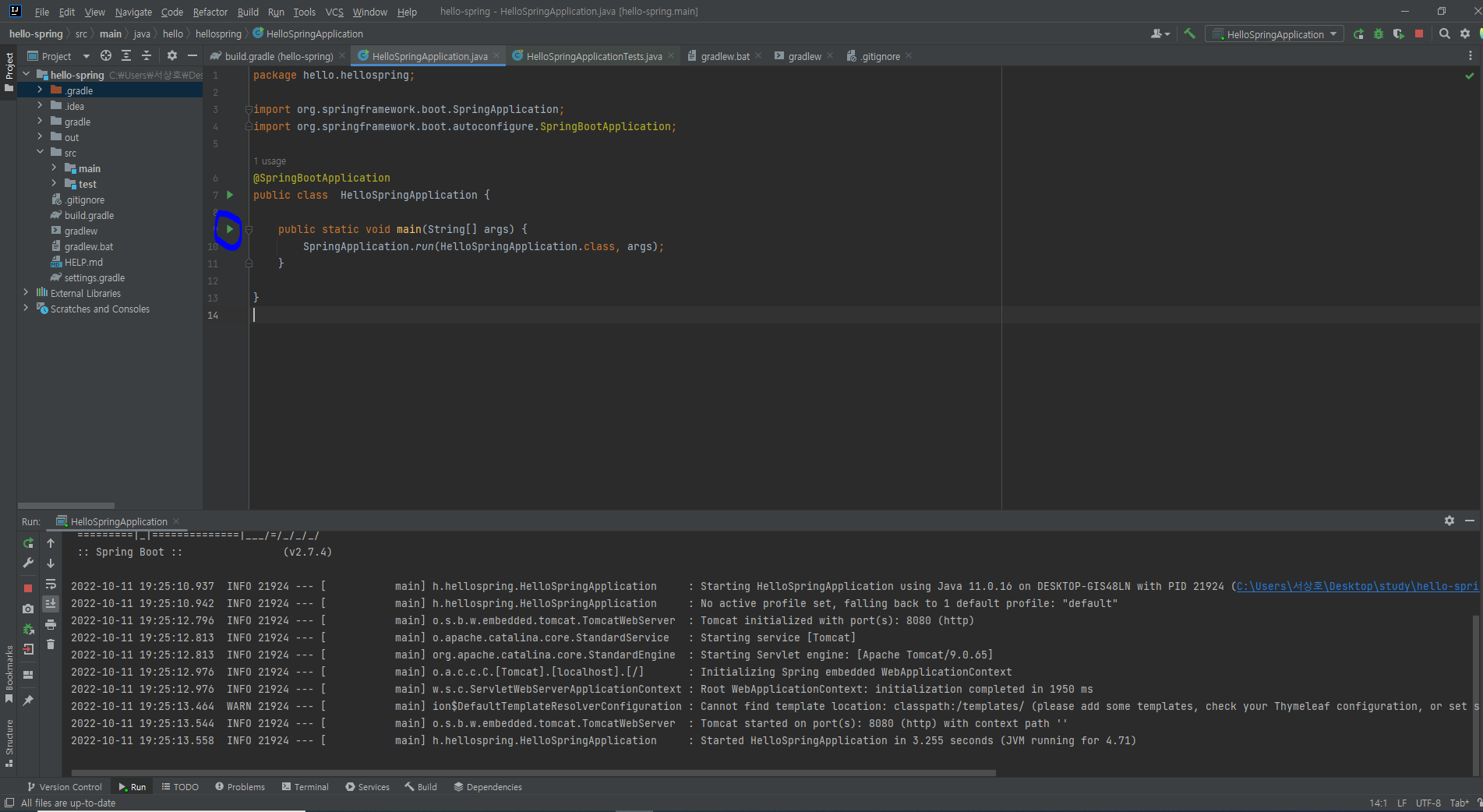
Task: Open the project path link in console log
Action: tap(1357, 586)
